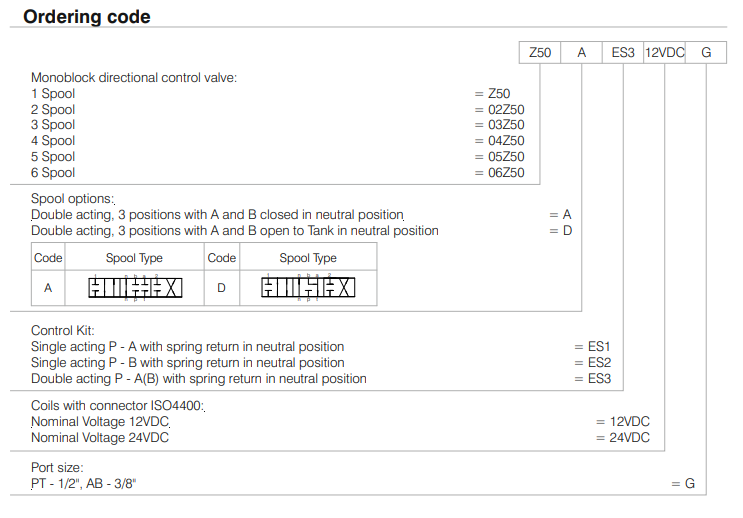Click the spool type A schematic symbol
743x518 pixels.
pos(136,288)
